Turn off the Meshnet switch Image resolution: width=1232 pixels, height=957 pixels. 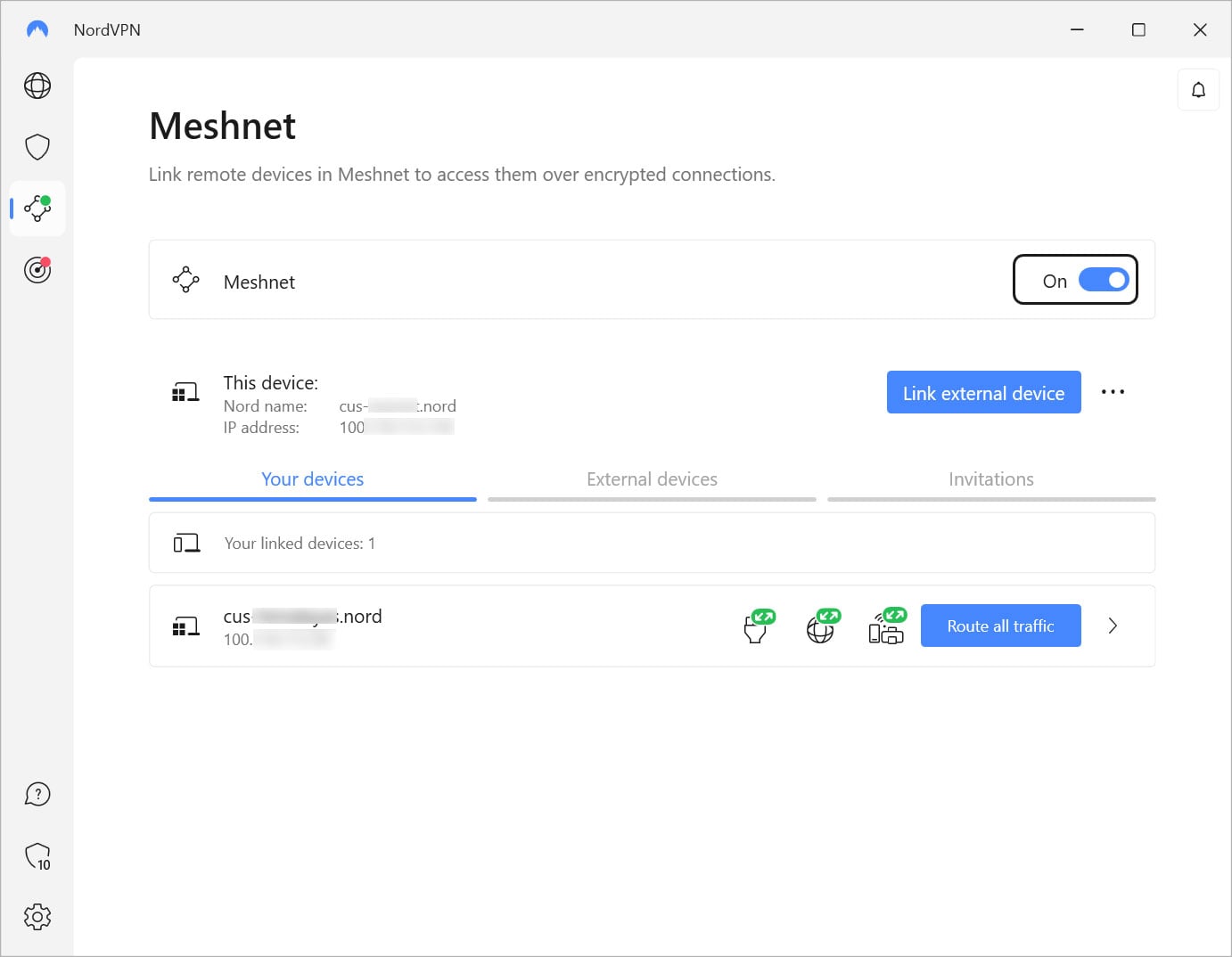[1104, 280]
